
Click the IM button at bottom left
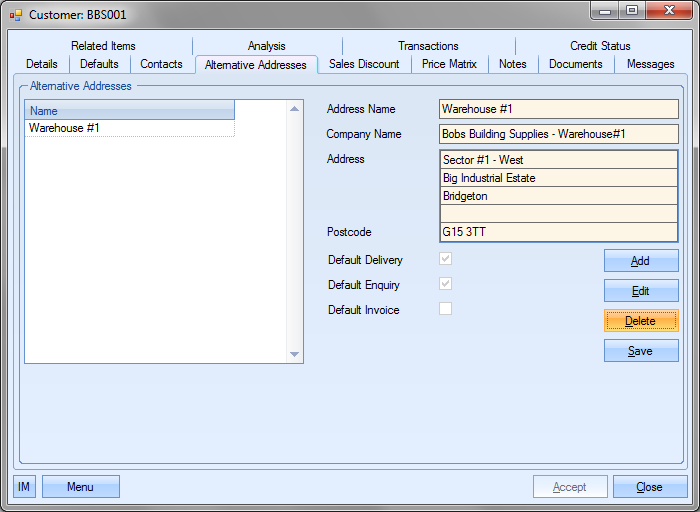tap(24, 487)
